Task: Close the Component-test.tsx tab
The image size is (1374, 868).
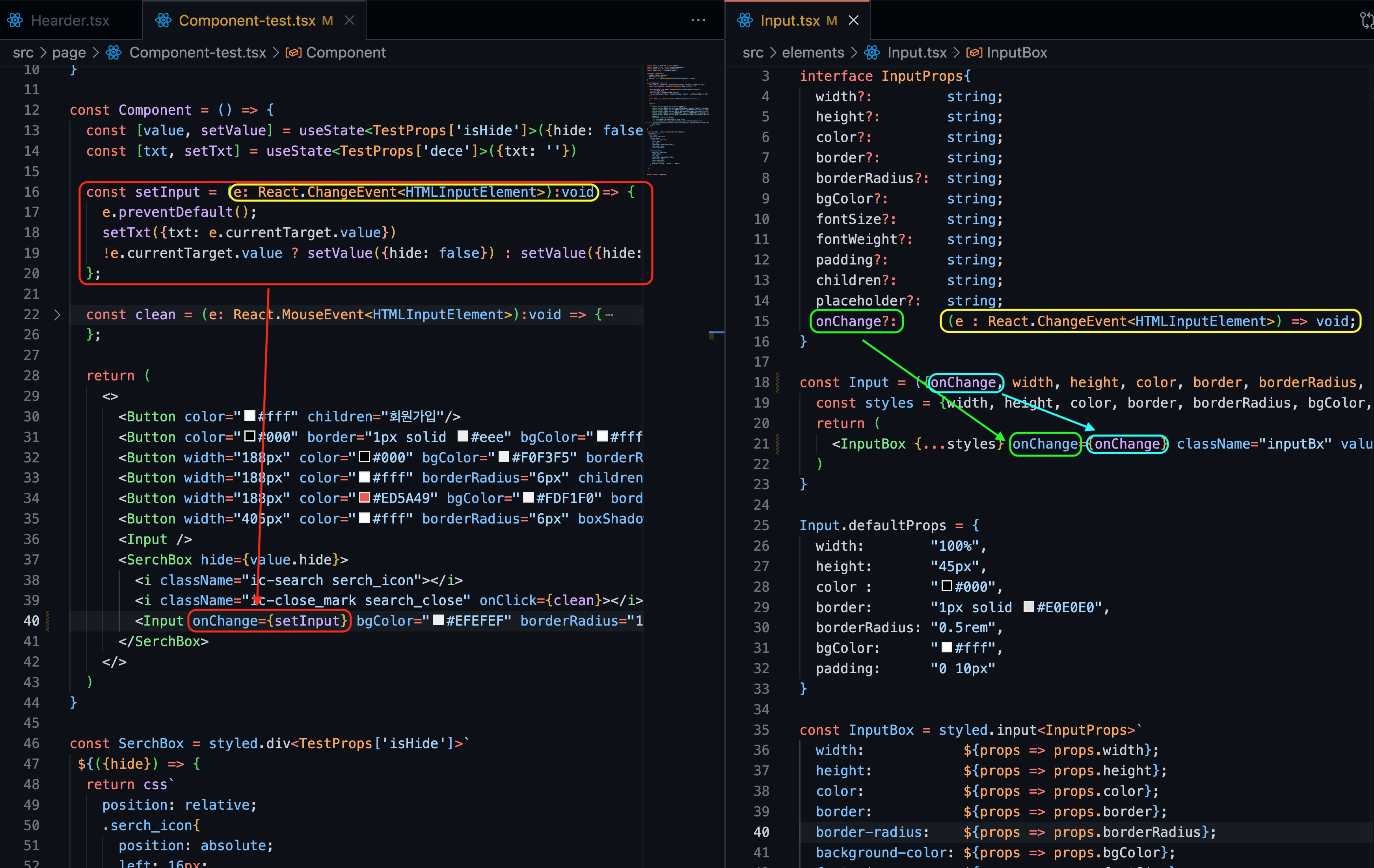Action: tap(350, 20)
